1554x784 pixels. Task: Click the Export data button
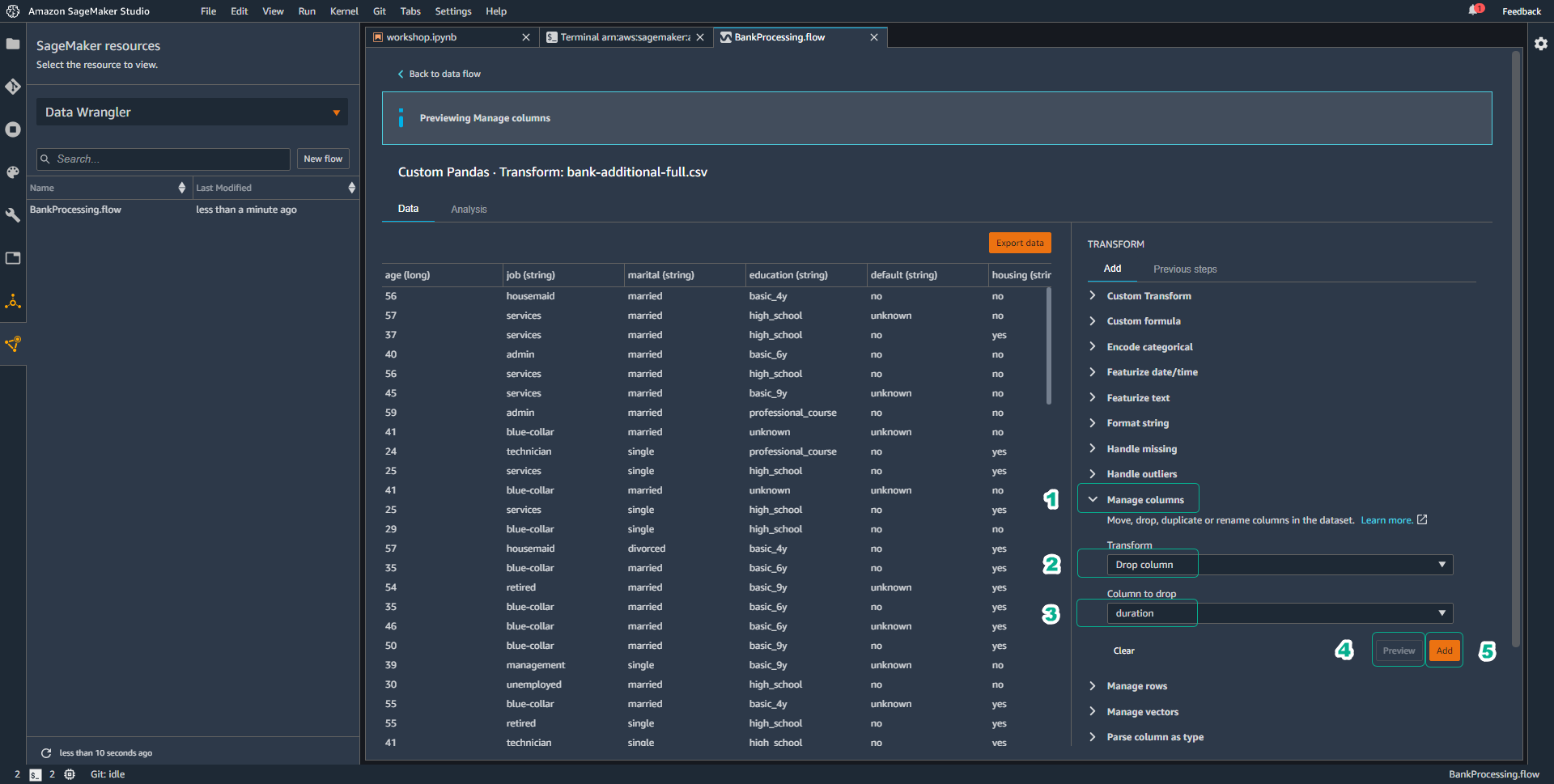[1020, 243]
